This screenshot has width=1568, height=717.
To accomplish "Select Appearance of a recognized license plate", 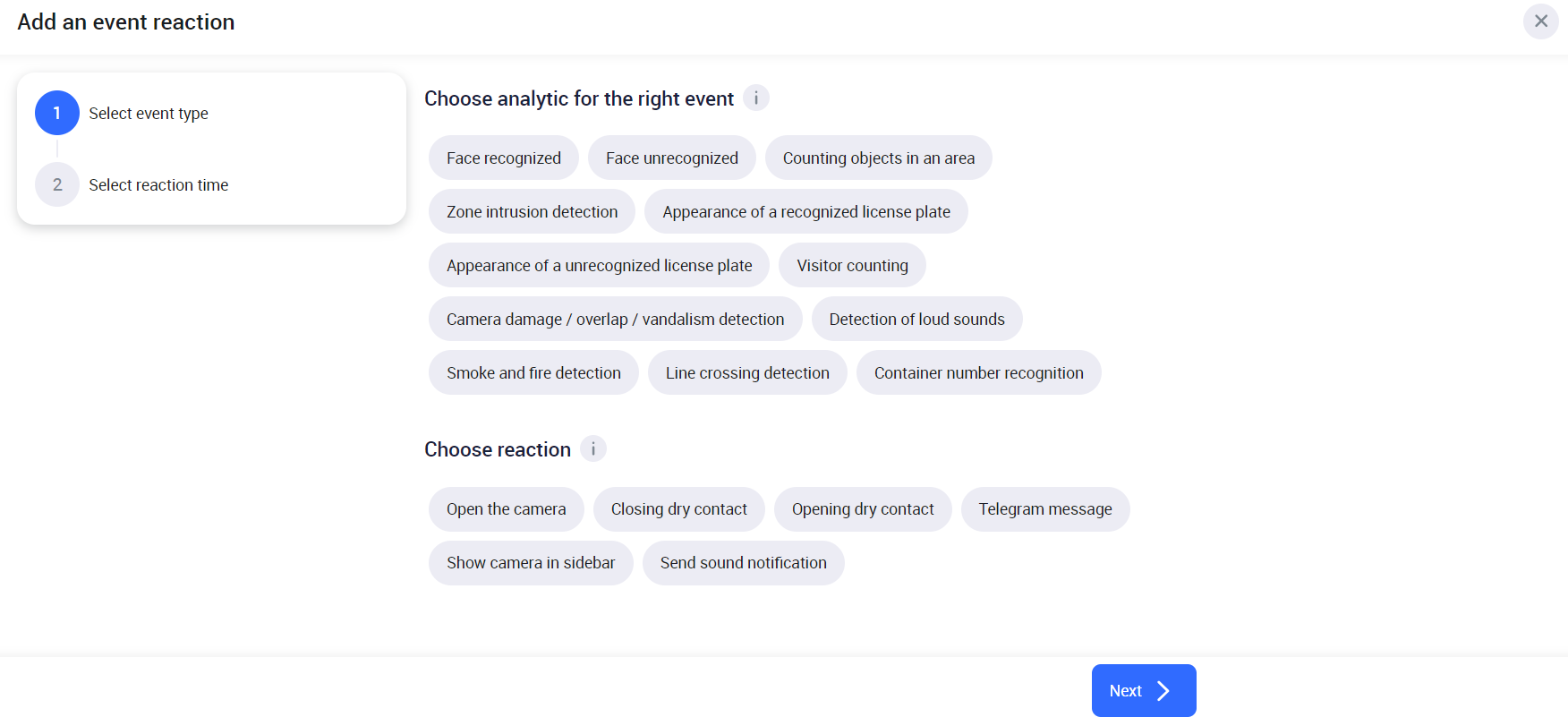I will point(805,212).
